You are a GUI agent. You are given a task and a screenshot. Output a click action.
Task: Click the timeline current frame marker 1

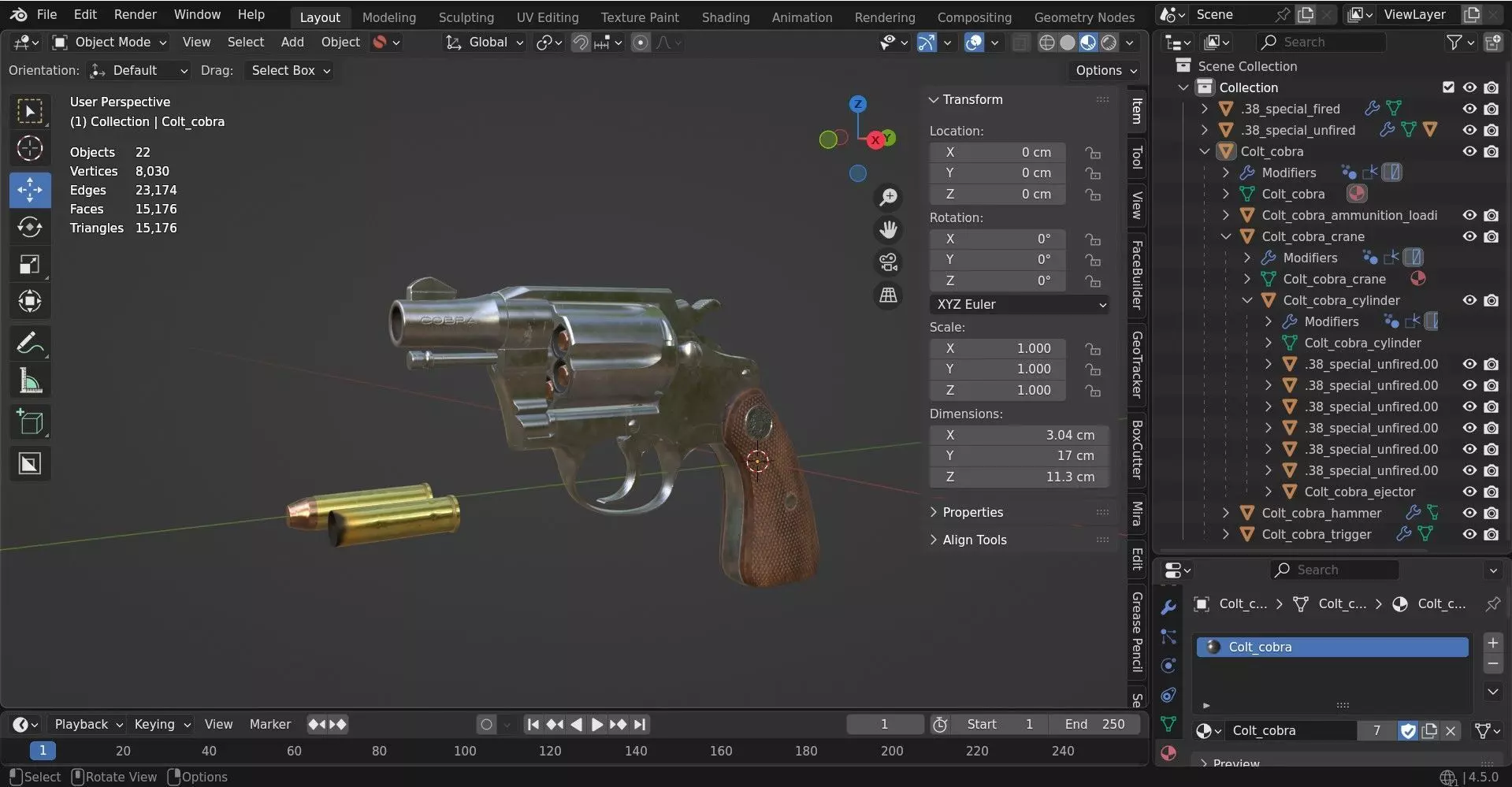coord(43,751)
